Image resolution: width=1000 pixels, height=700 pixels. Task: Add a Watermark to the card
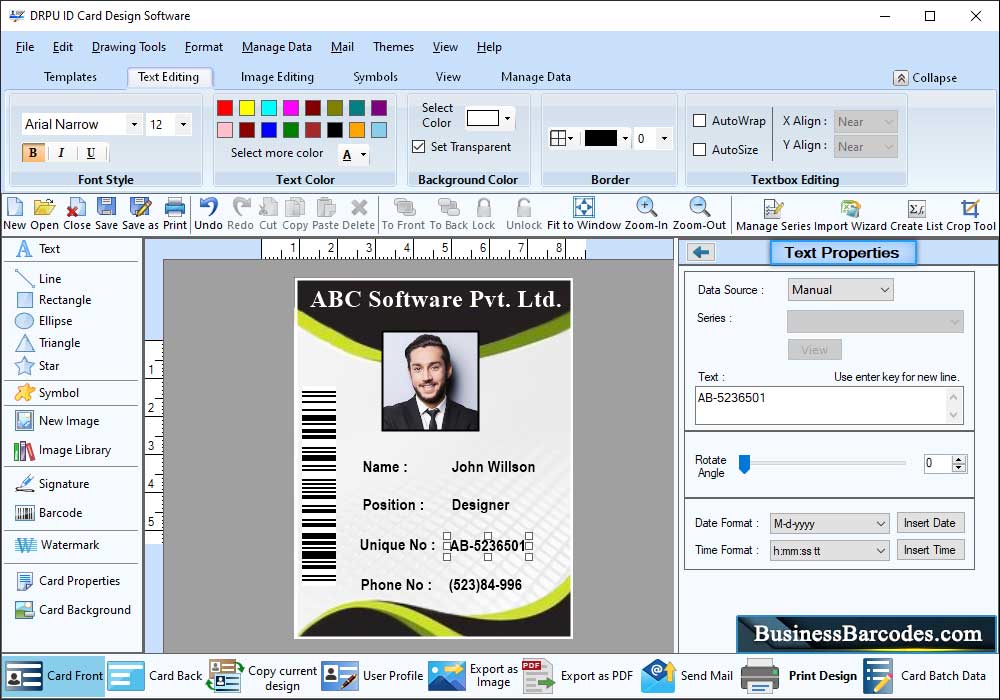point(57,545)
